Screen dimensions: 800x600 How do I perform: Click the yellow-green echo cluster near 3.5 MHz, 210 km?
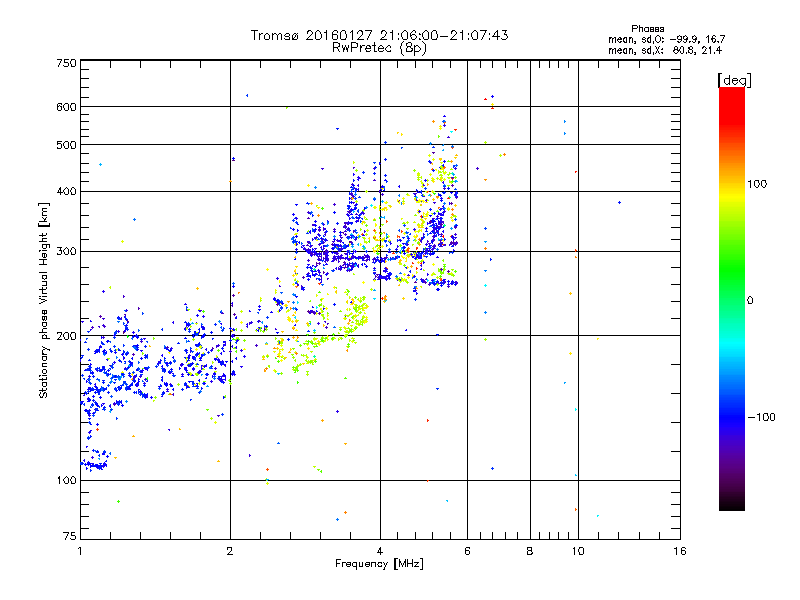point(356,315)
